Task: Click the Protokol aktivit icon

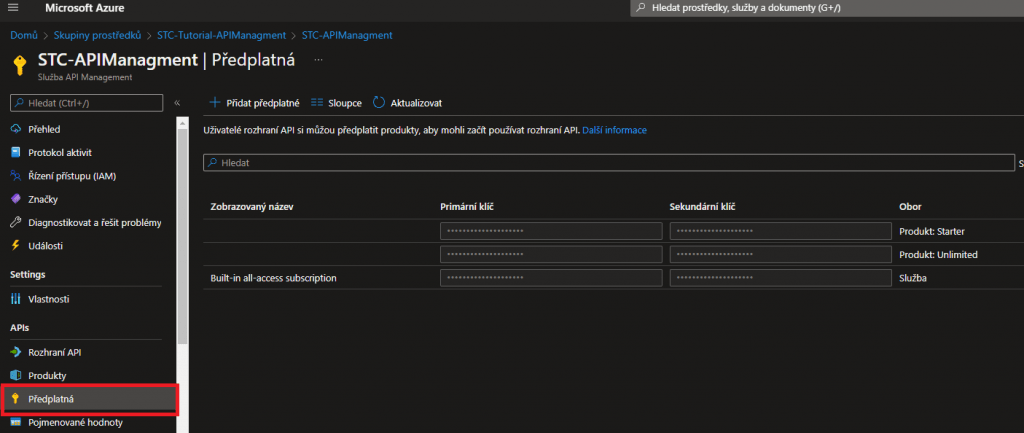Action: pos(16,152)
